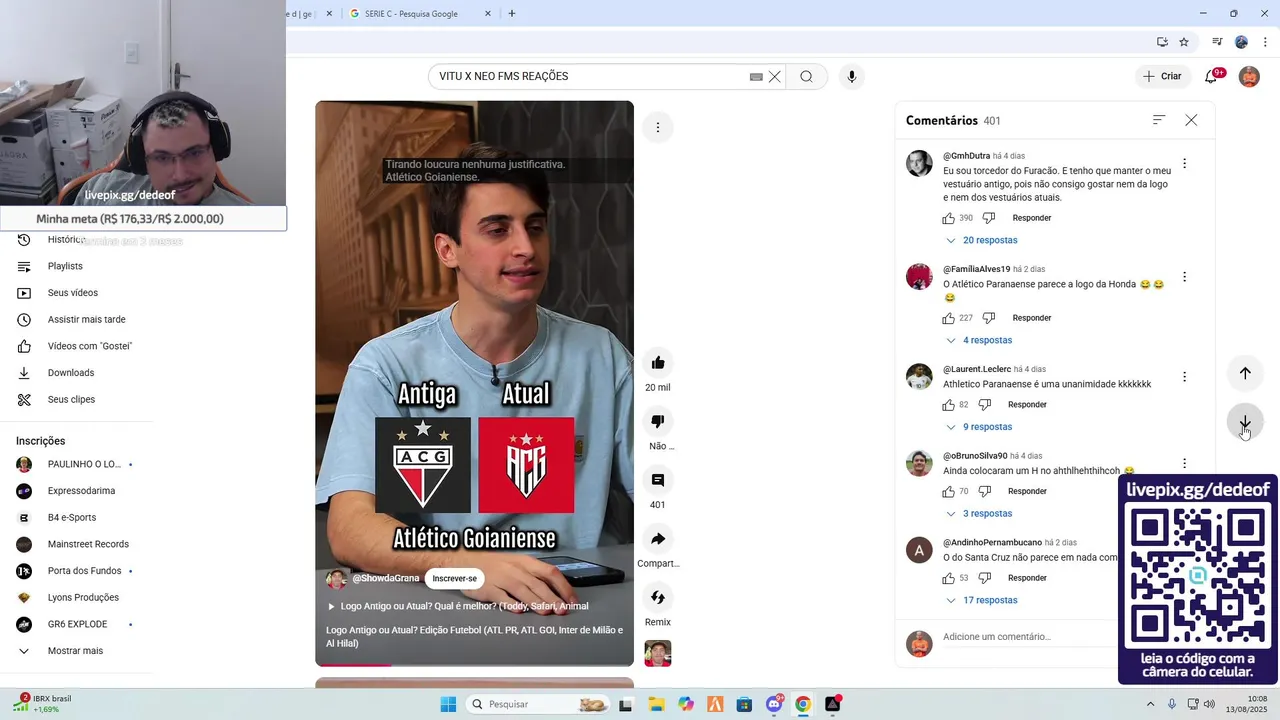Open Downloads in the sidebar

click(x=70, y=373)
